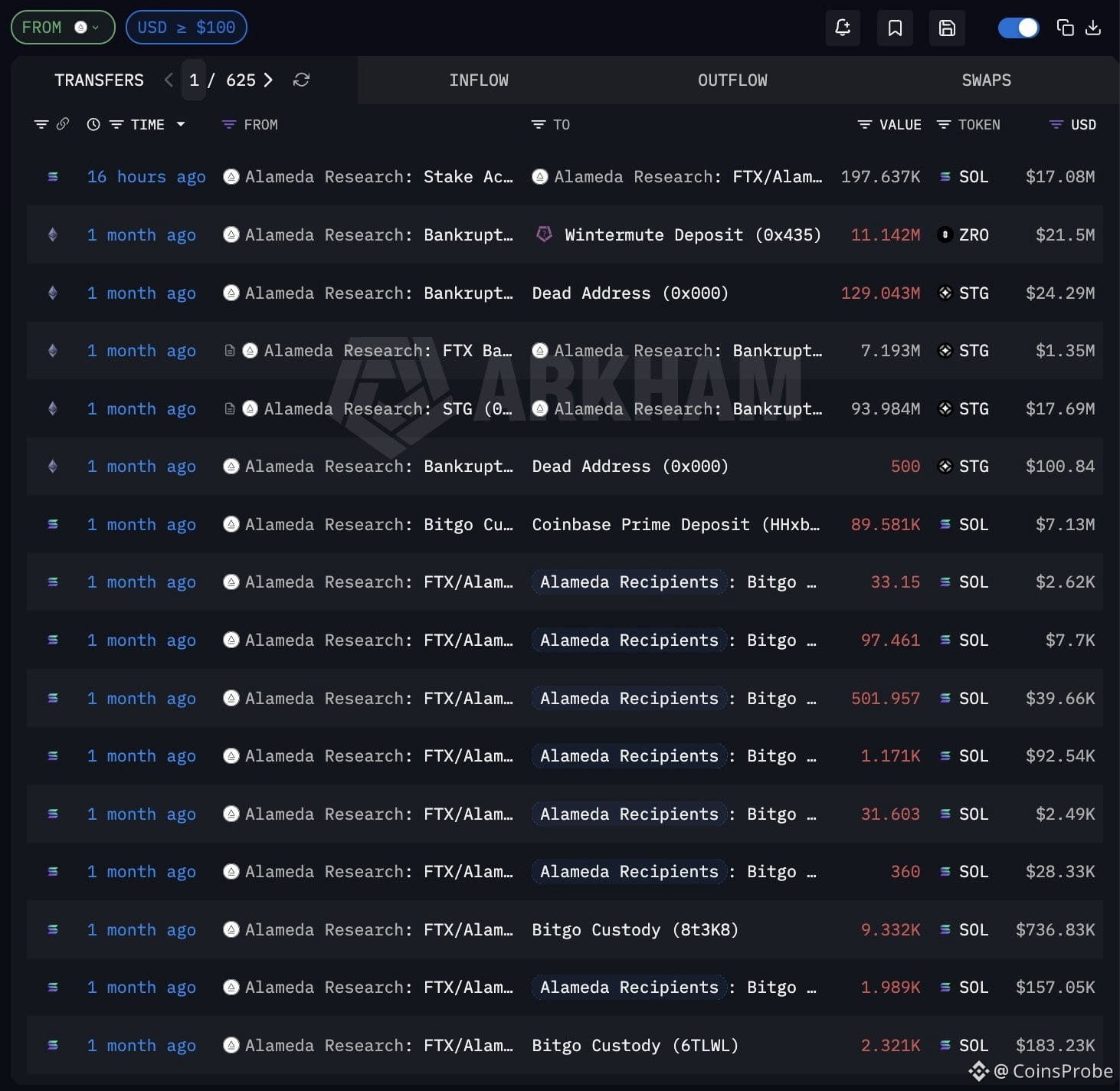Image resolution: width=1120 pixels, height=1091 pixels.
Task: Click the page number field showing 1
Action: (x=194, y=80)
